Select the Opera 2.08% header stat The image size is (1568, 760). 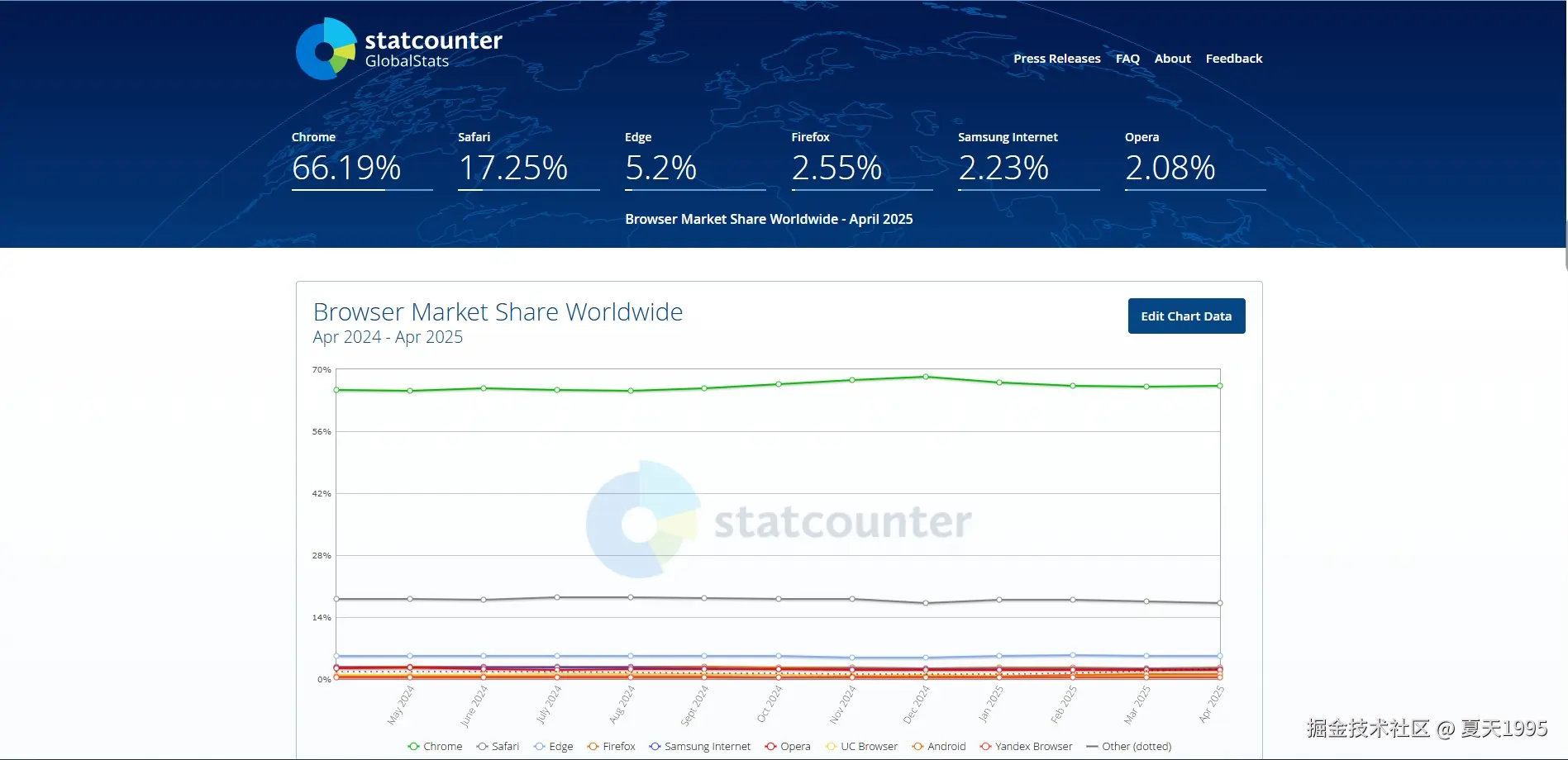coord(1195,160)
